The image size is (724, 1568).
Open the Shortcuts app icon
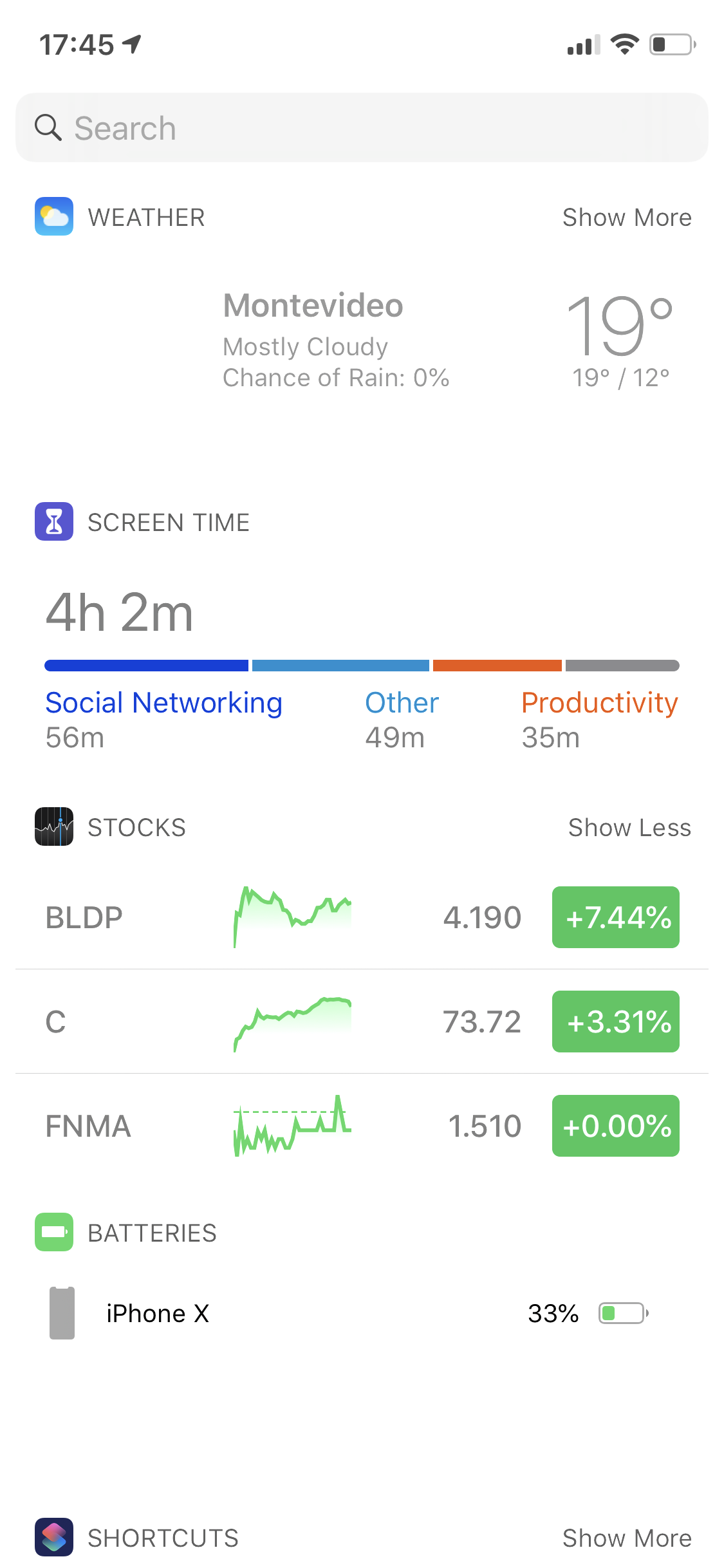click(x=54, y=1537)
